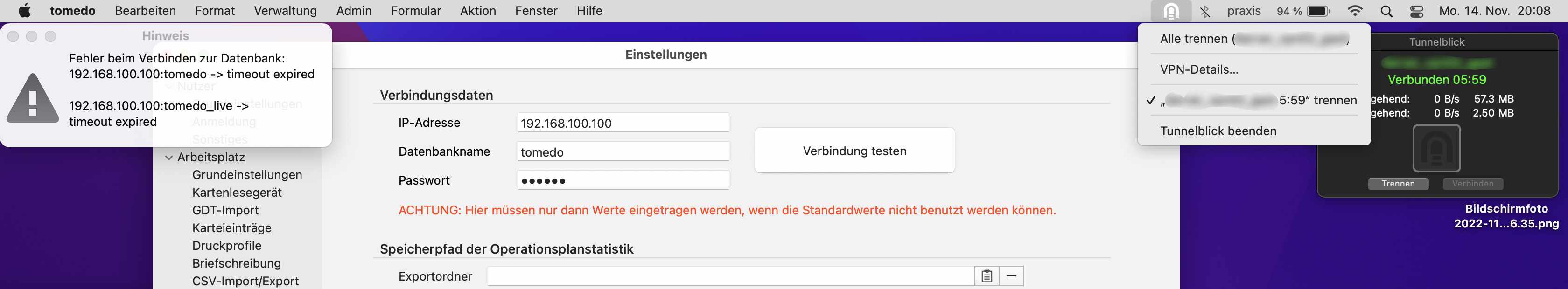Open Spotlight search magnifier icon

click(1386, 11)
